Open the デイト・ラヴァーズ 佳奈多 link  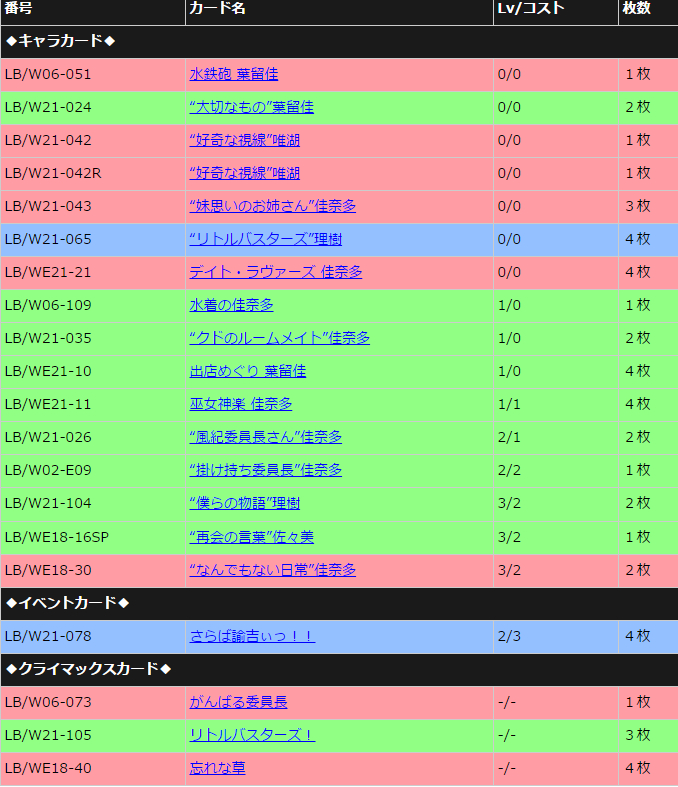click(x=276, y=273)
